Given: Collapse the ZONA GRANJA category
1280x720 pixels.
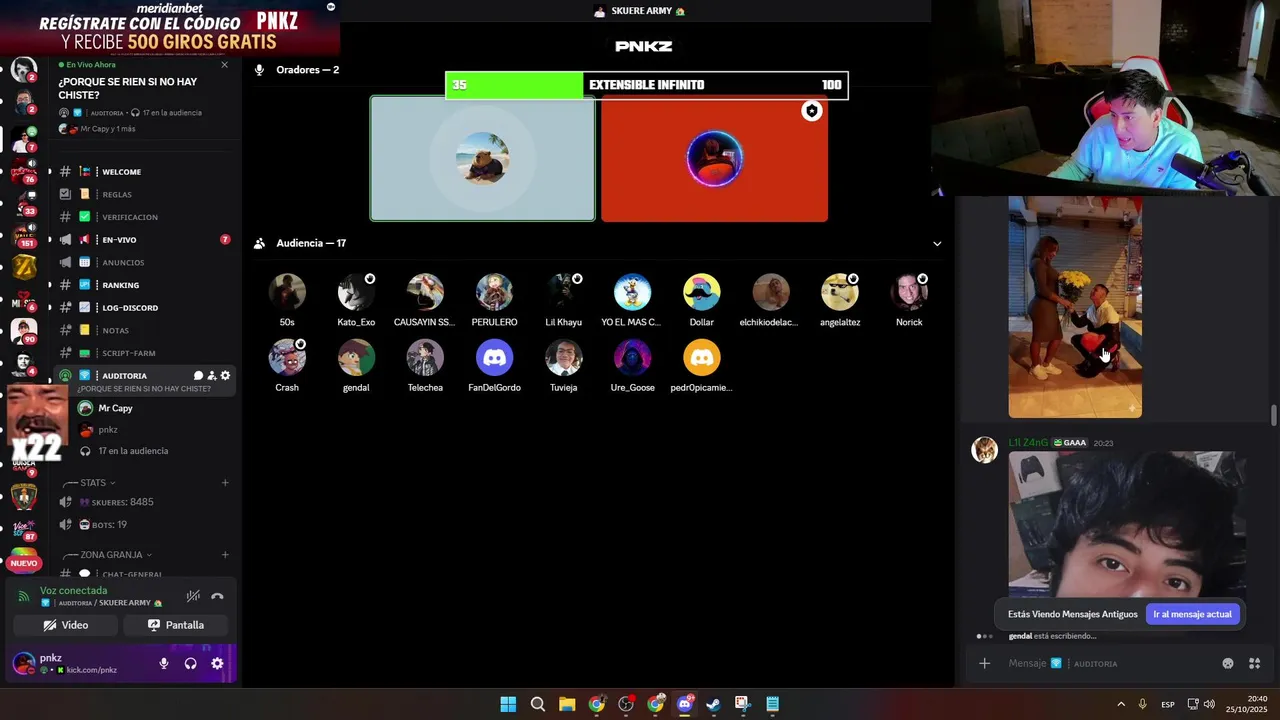Looking at the screenshot, I should pyautogui.click(x=115, y=555).
